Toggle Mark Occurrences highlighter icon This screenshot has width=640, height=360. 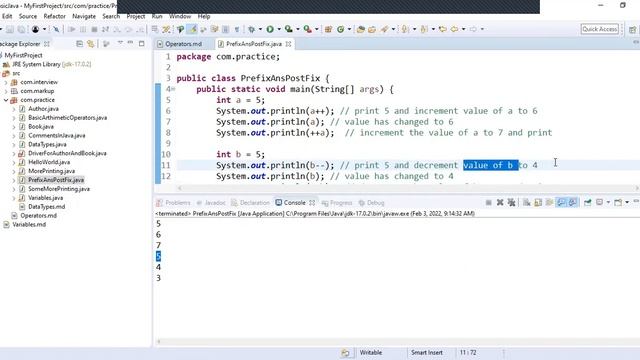point(192,29)
